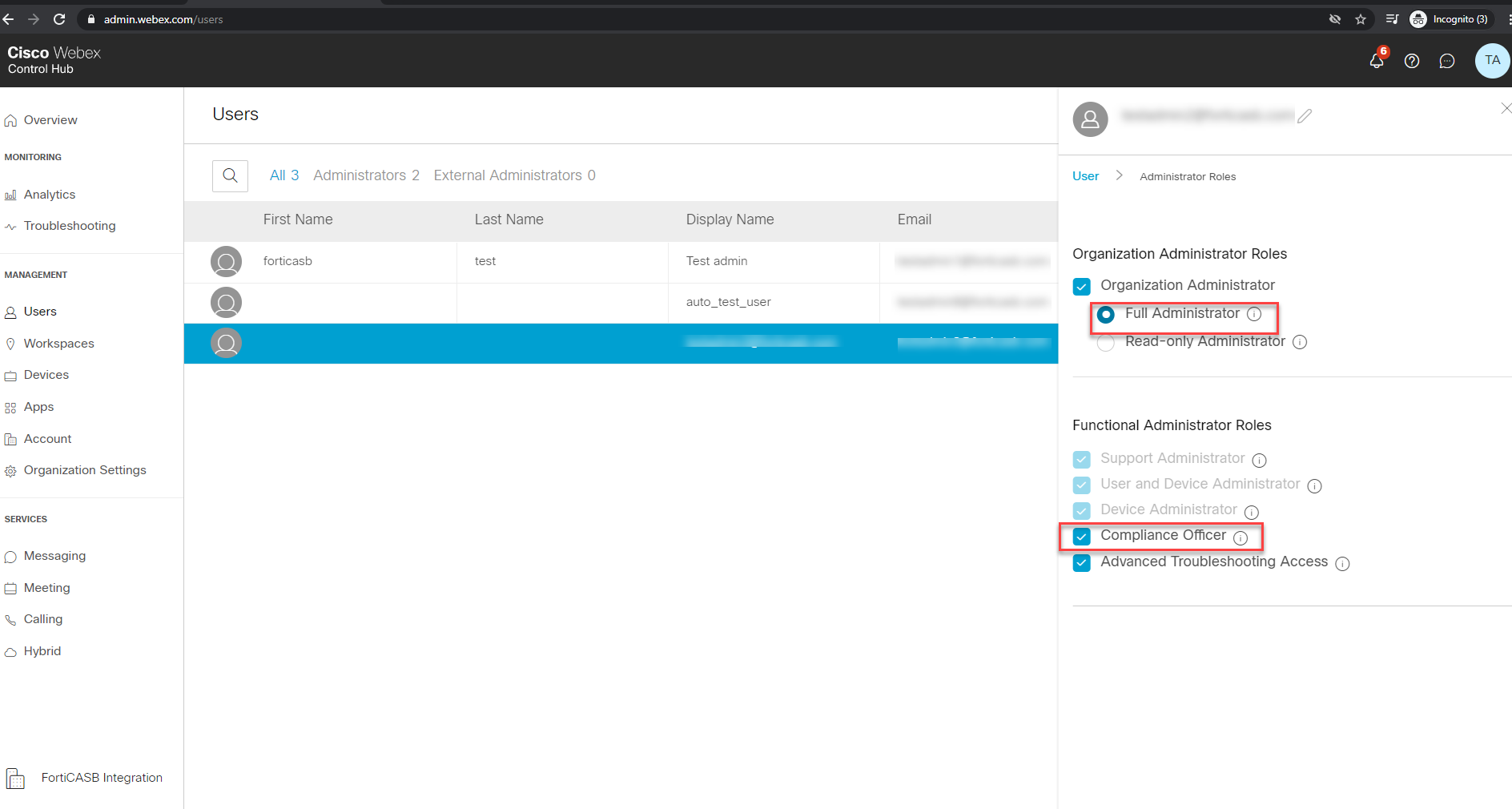The height and width of the screenshot is (809, 1512).
Task: Open the TA account avatar menu
Action: click(1492, 60)
